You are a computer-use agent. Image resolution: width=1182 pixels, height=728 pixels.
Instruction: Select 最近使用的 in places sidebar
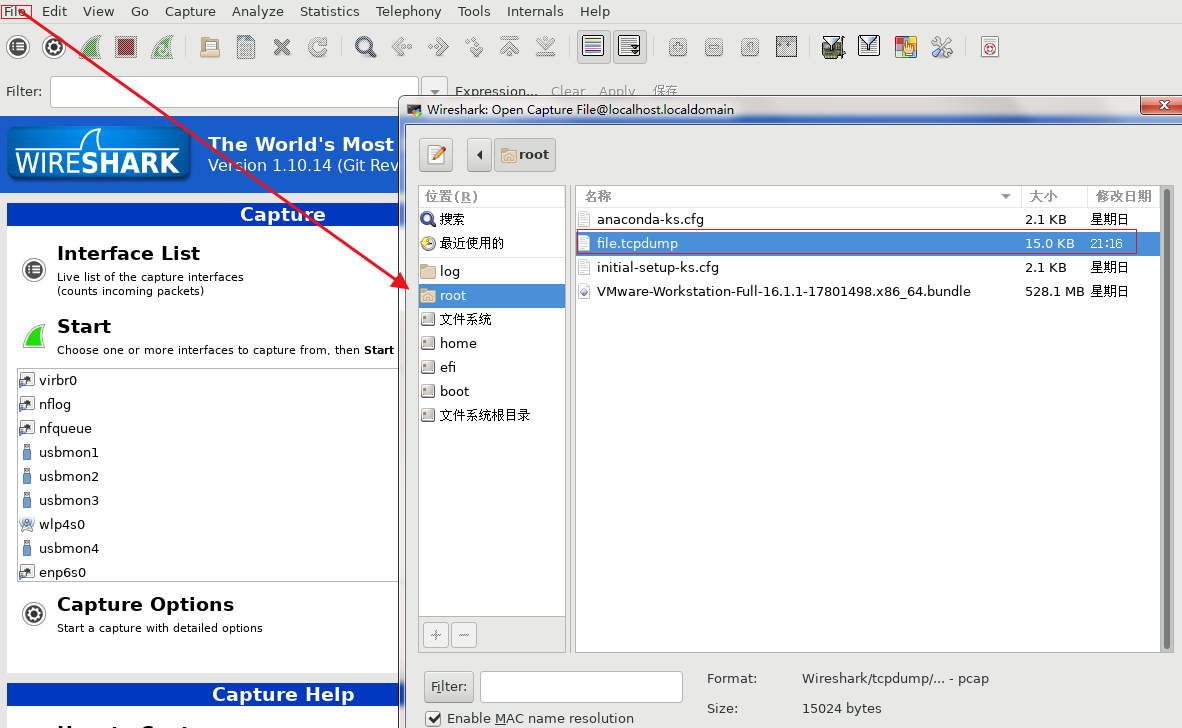[491, 243]
